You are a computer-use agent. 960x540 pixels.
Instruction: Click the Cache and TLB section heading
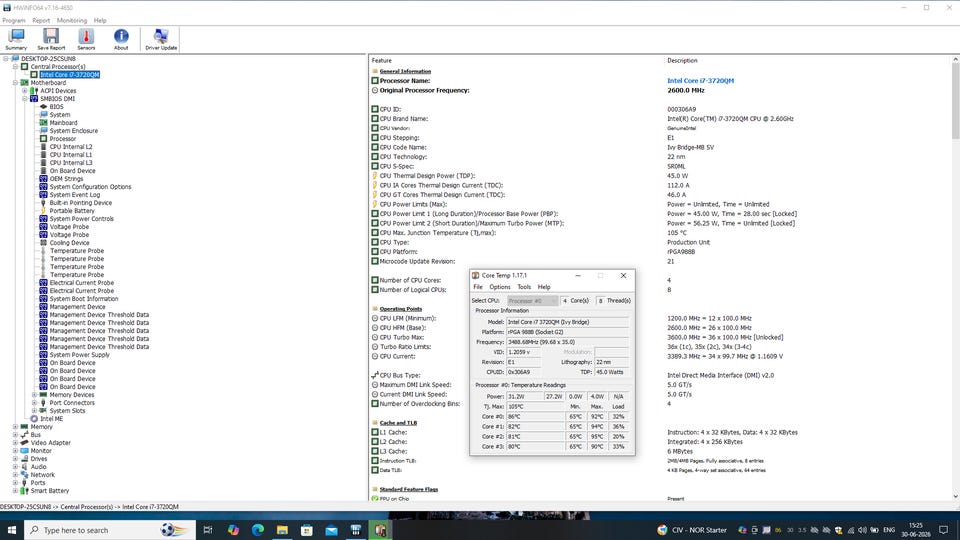tap(398, 422)
